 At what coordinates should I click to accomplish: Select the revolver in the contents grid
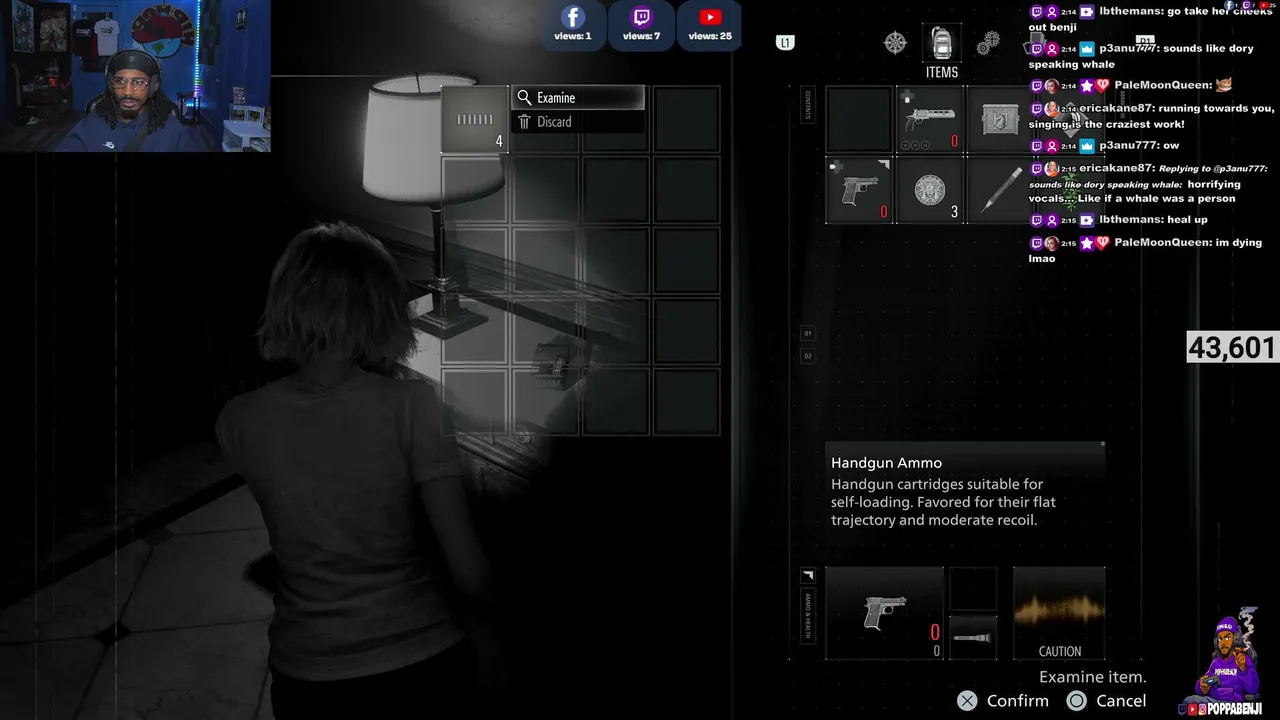pos(930,120)
